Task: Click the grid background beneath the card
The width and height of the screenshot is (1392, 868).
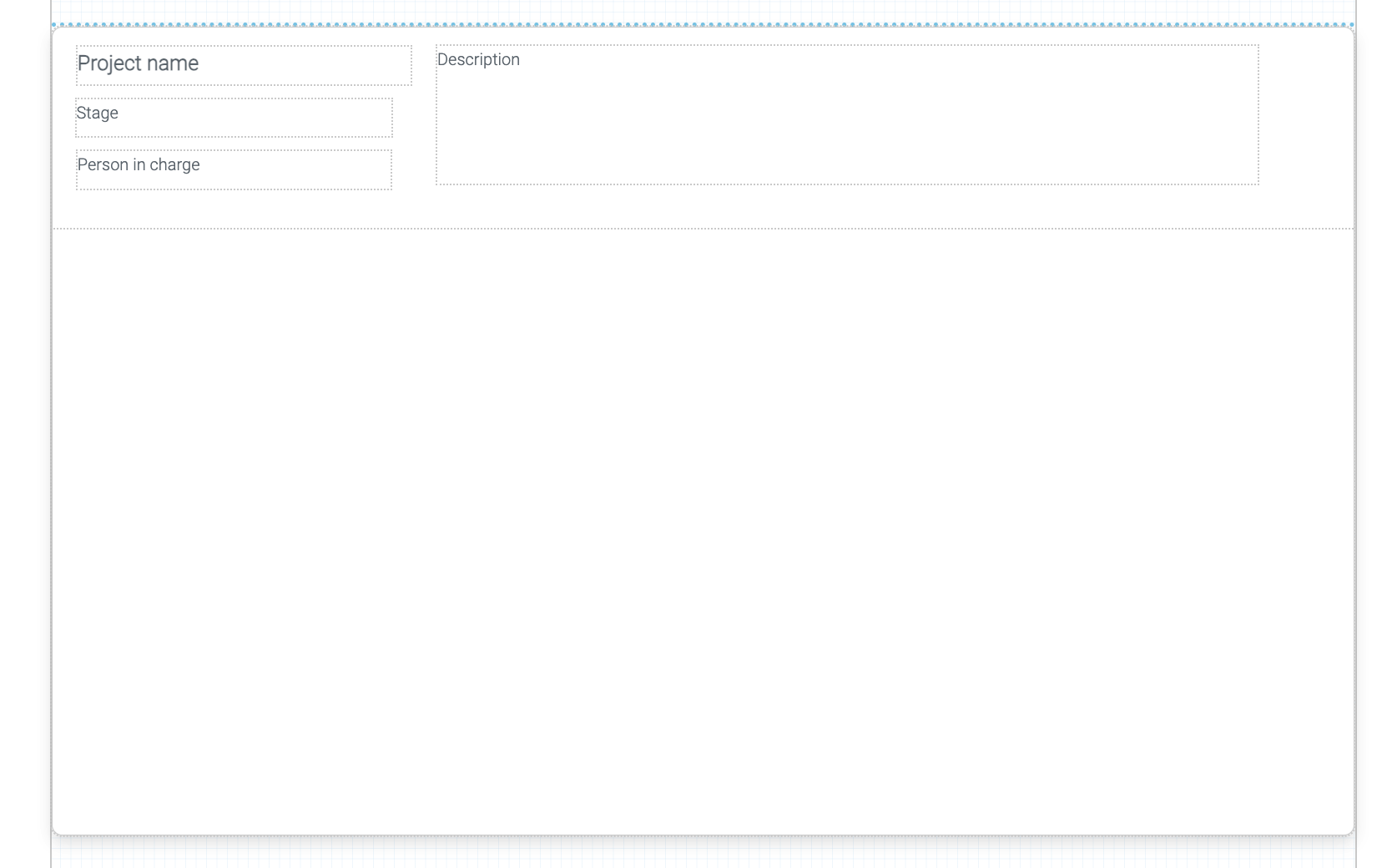Action: point(703,853)
